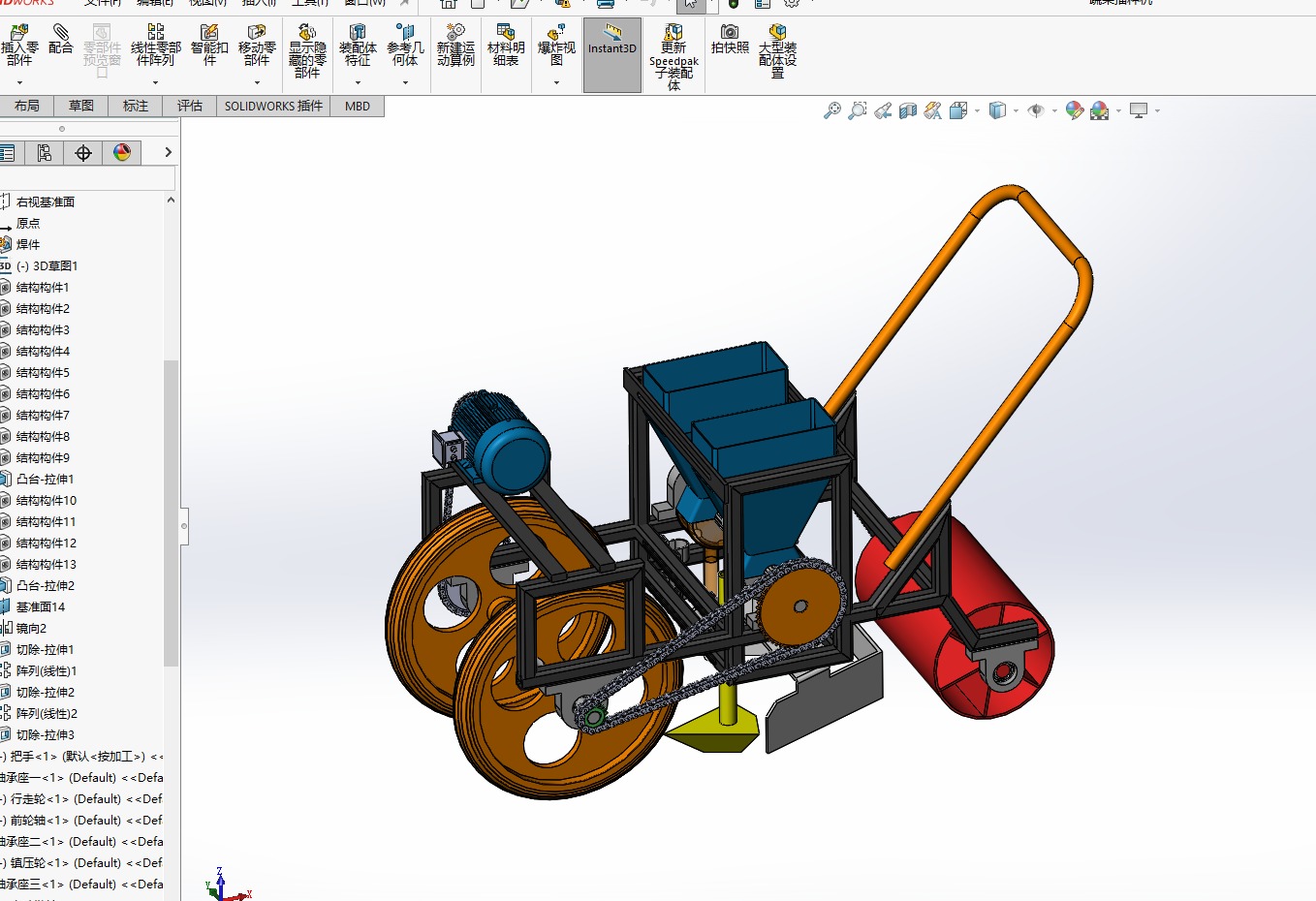1316x901 pixels.
Task: Start New Motion Study (新建运动算例)
Action: (455, 47)
